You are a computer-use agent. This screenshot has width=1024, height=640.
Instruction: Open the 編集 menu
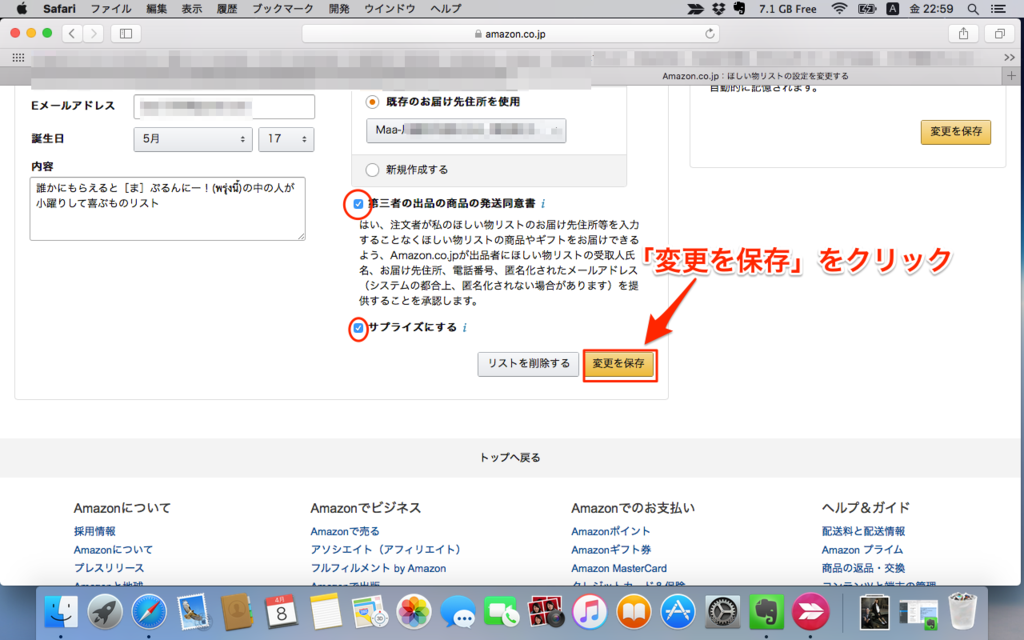[x=157, y=8]
